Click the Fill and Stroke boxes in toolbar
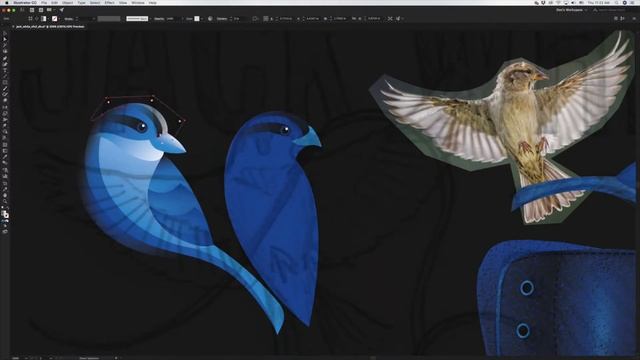Viewport: 640px width, 360px height. pyautogui.click(x=6, y=215)
